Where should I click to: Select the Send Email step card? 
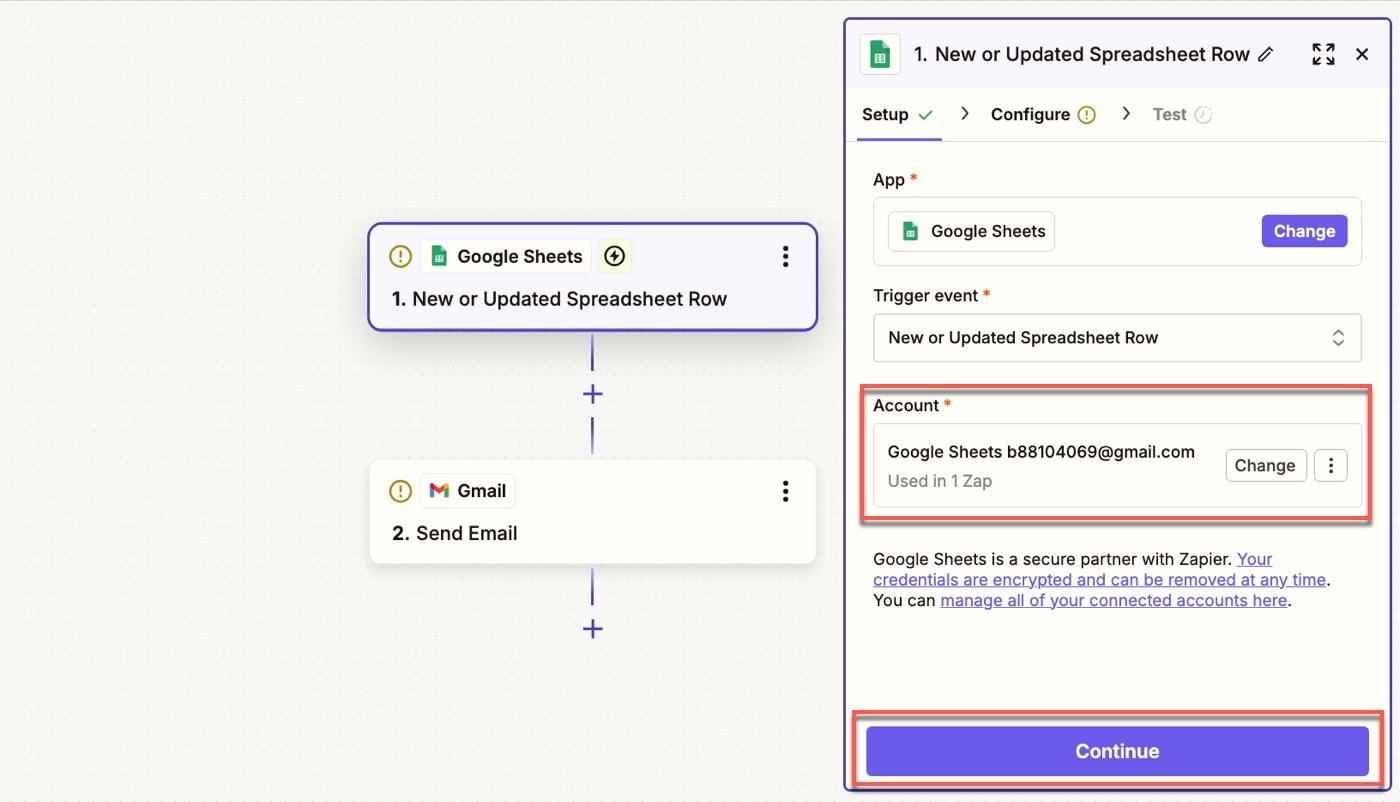click(x=593, y=512)
